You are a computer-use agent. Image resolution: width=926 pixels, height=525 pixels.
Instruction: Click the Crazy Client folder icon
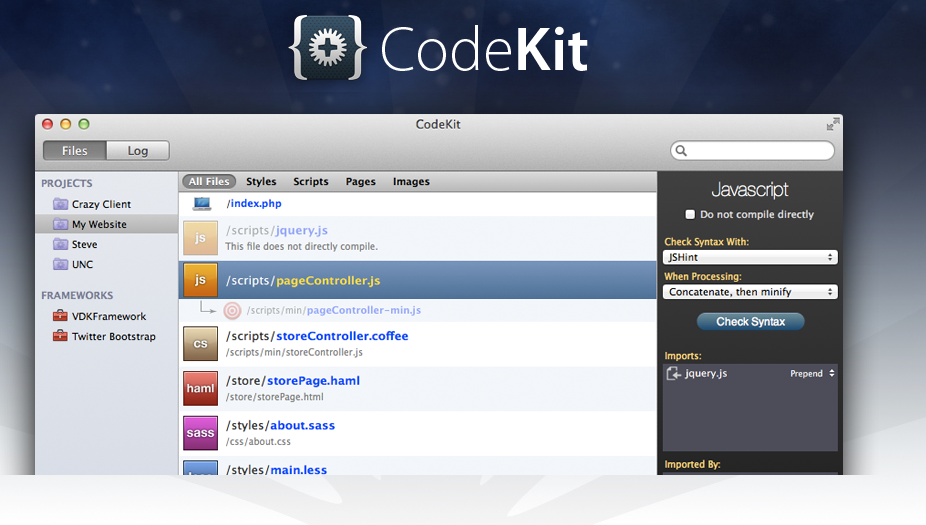click(60, 204)
